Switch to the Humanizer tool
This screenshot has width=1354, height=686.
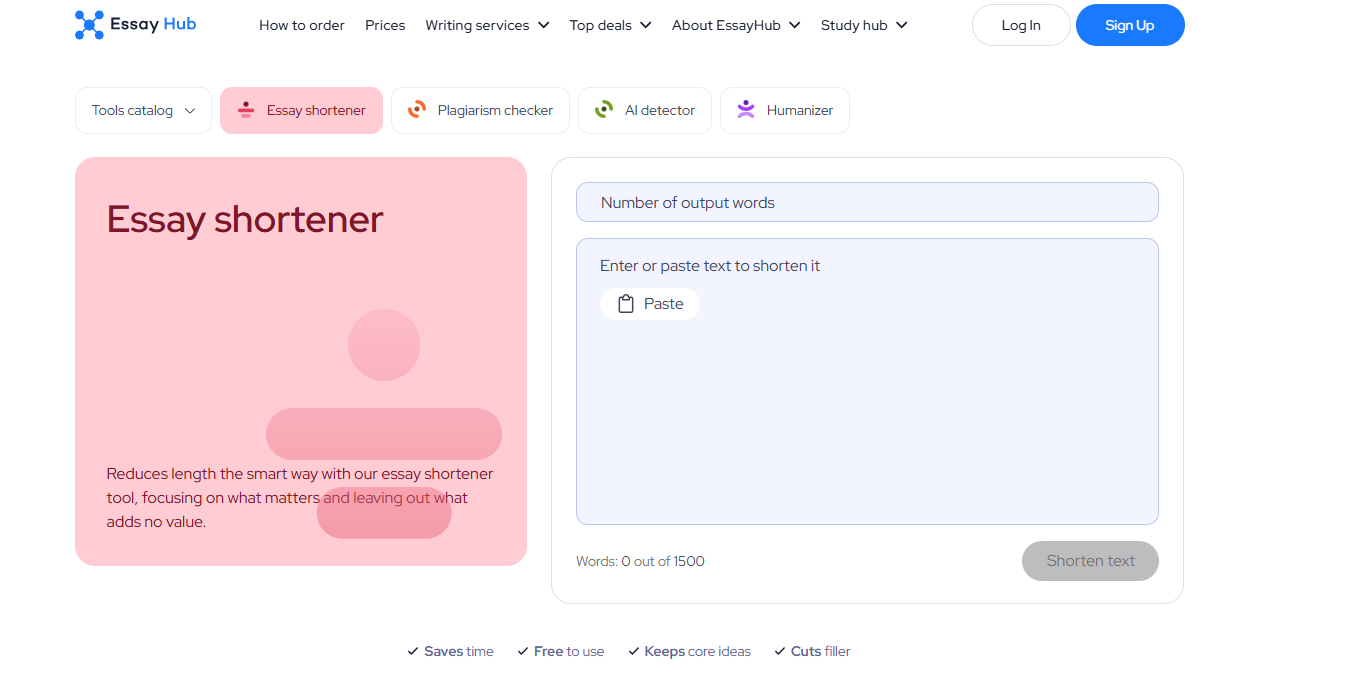point(785,110)
